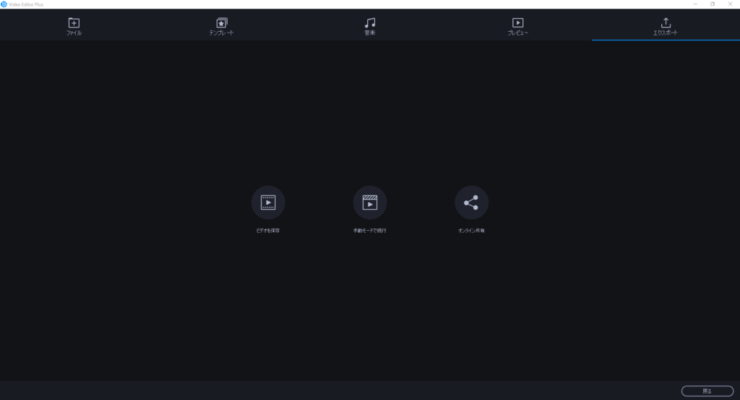Viewport: 740px width, 400px height.
Task: Open the ファイル tab label
Action: (x=74, y=33)
